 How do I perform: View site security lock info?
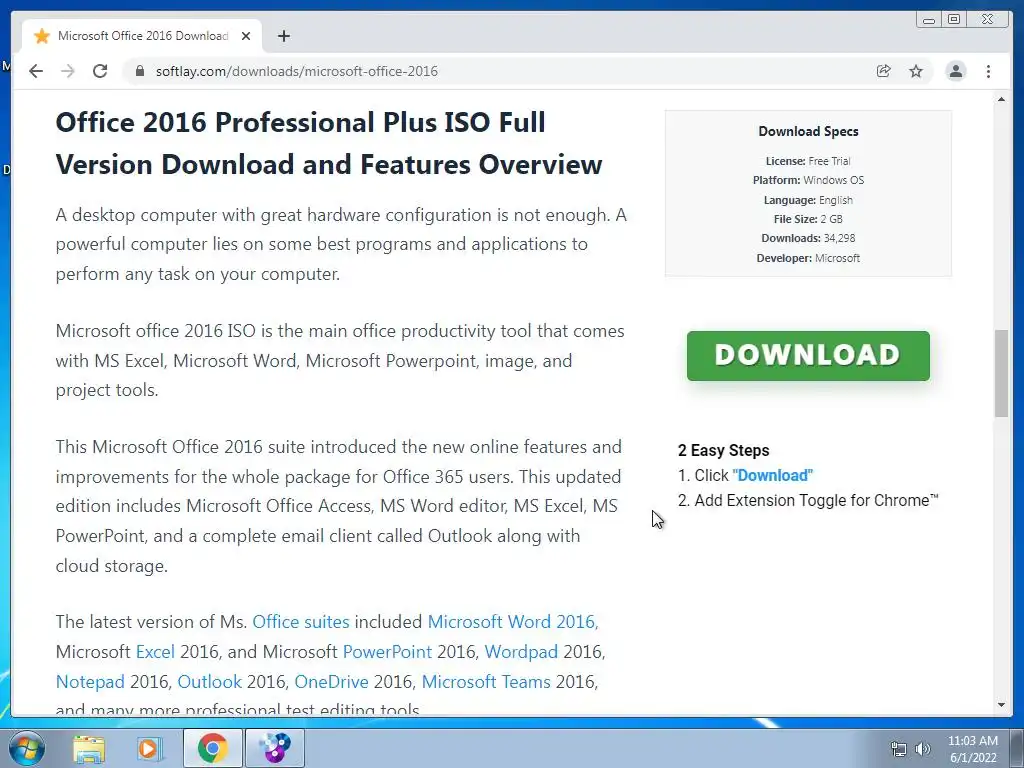139,71
